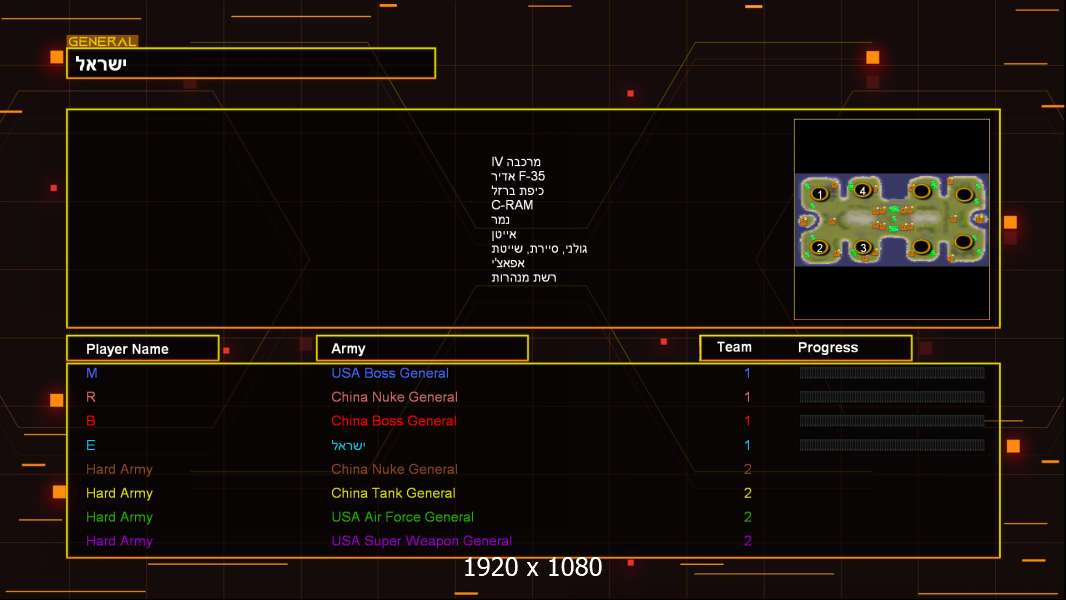Open the battlefield map thumbnail
The height and width of the screenshot is (600, 1066).
click(892, 219)
